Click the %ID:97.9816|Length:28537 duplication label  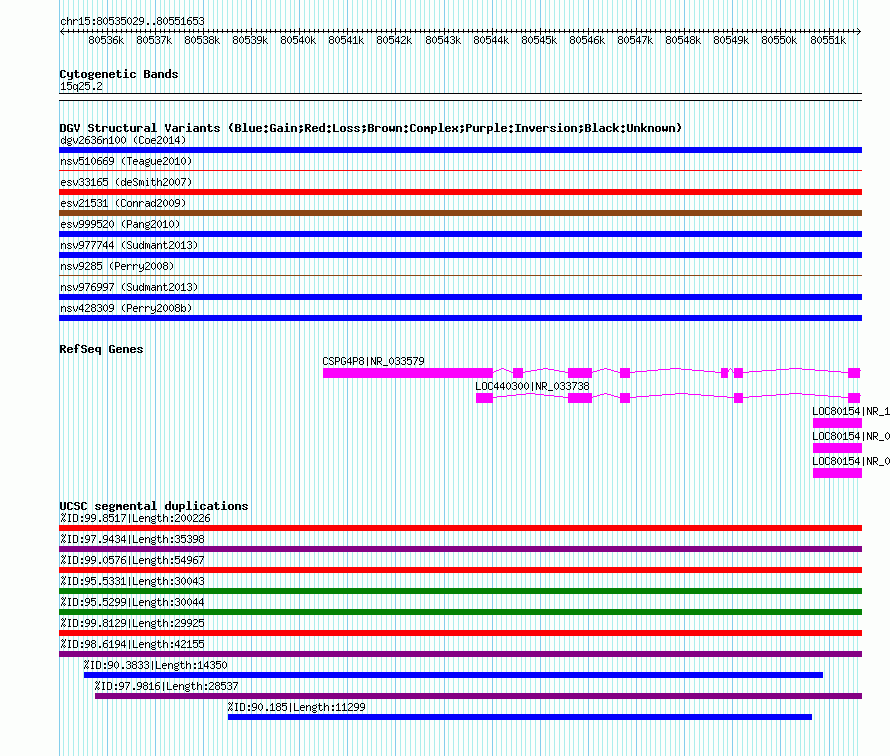point(166,686)
